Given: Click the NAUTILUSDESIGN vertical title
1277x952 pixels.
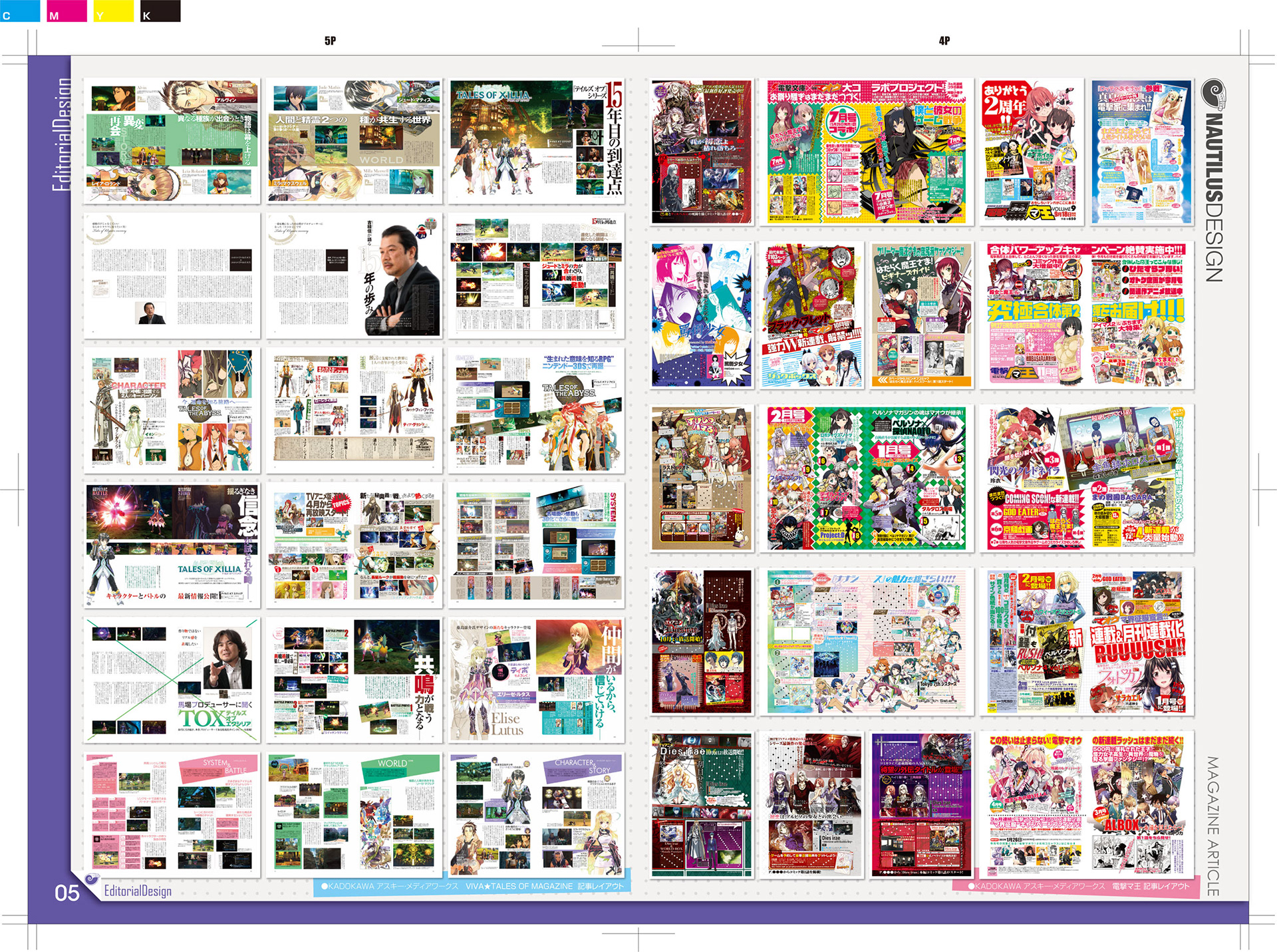Looking at the screenshot, I should point(1214,197).
